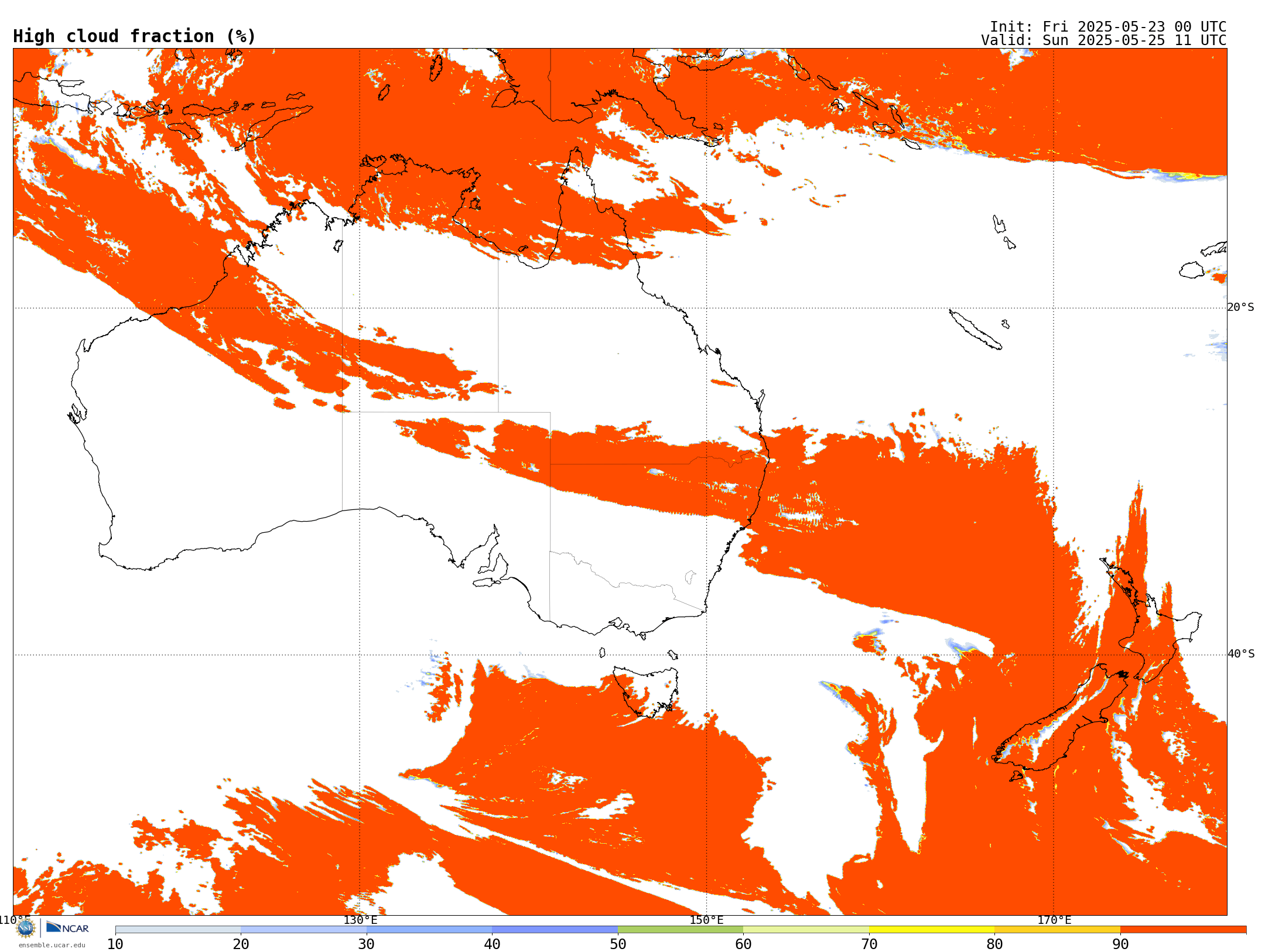
Task: Click the 150°E longitude label
Action: point(706,920)
